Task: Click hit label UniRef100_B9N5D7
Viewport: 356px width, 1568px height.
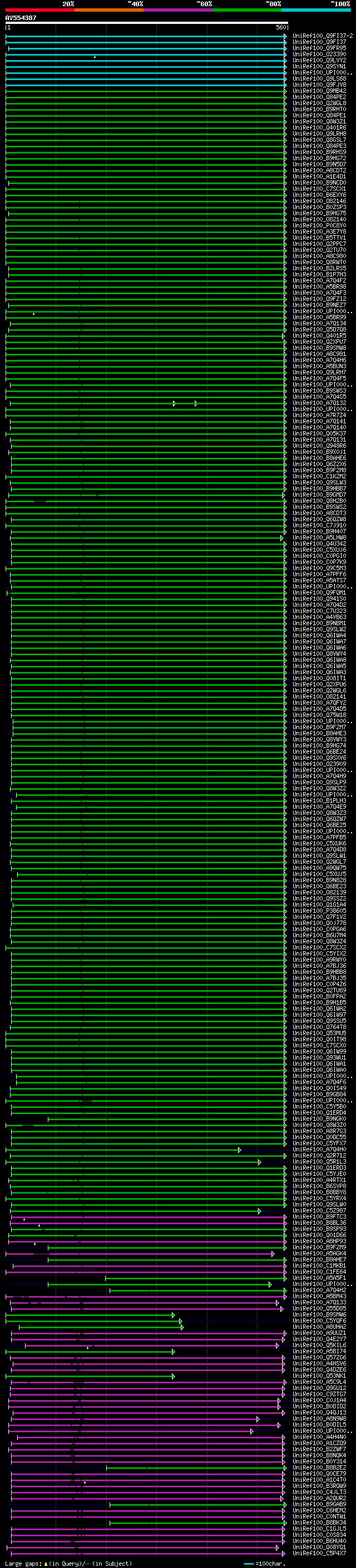Action: pyautogui.click(x=319, y=164)
